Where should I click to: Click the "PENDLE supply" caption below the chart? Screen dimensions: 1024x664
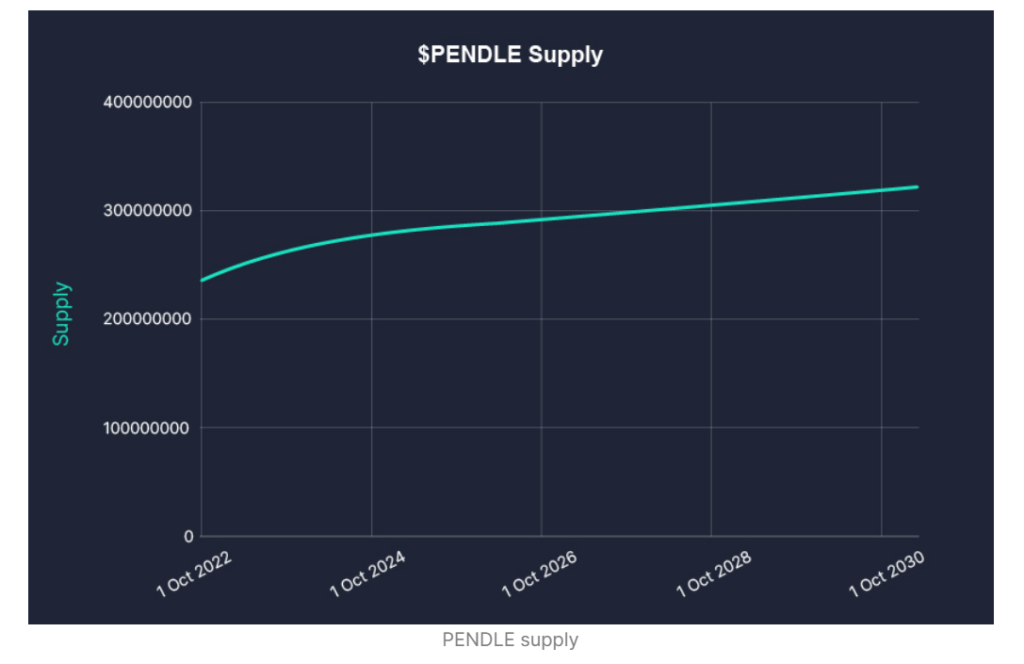click(x=510, y=639)
